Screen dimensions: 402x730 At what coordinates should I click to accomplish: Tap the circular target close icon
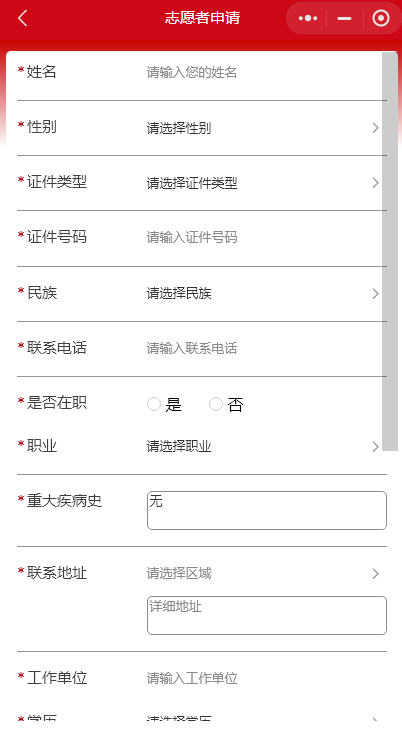pyautogui.click(x=381, y=18)
